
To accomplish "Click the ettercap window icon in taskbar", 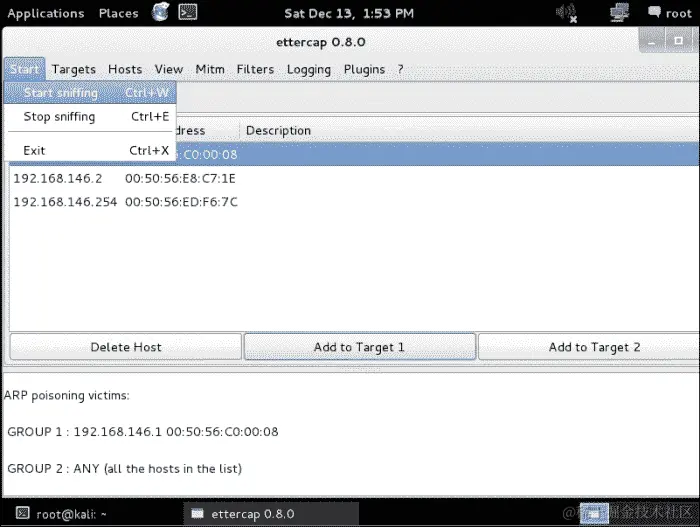I will point(197,514).
